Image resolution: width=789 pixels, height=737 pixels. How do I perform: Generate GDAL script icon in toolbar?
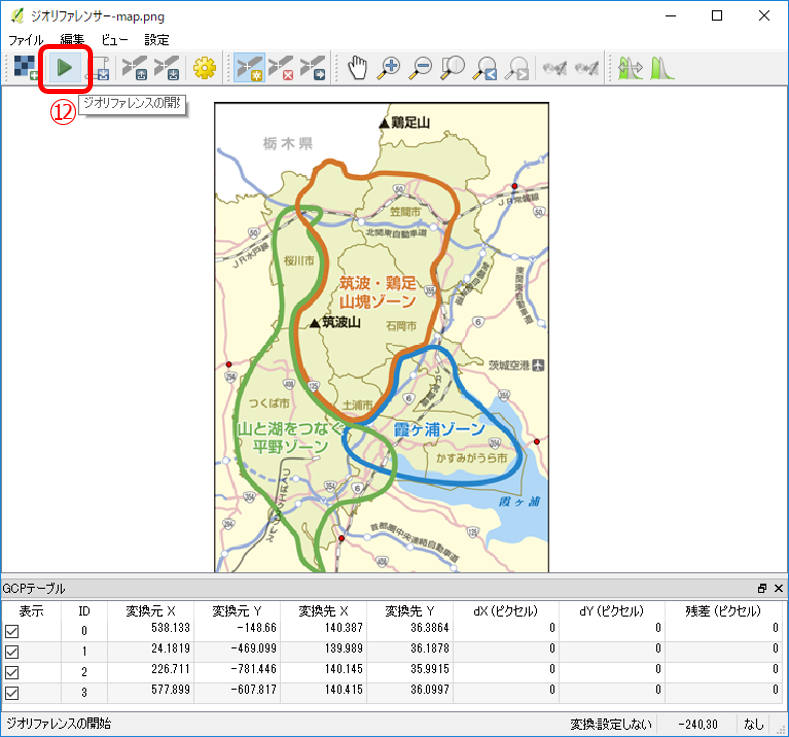(x=99, y=68)
